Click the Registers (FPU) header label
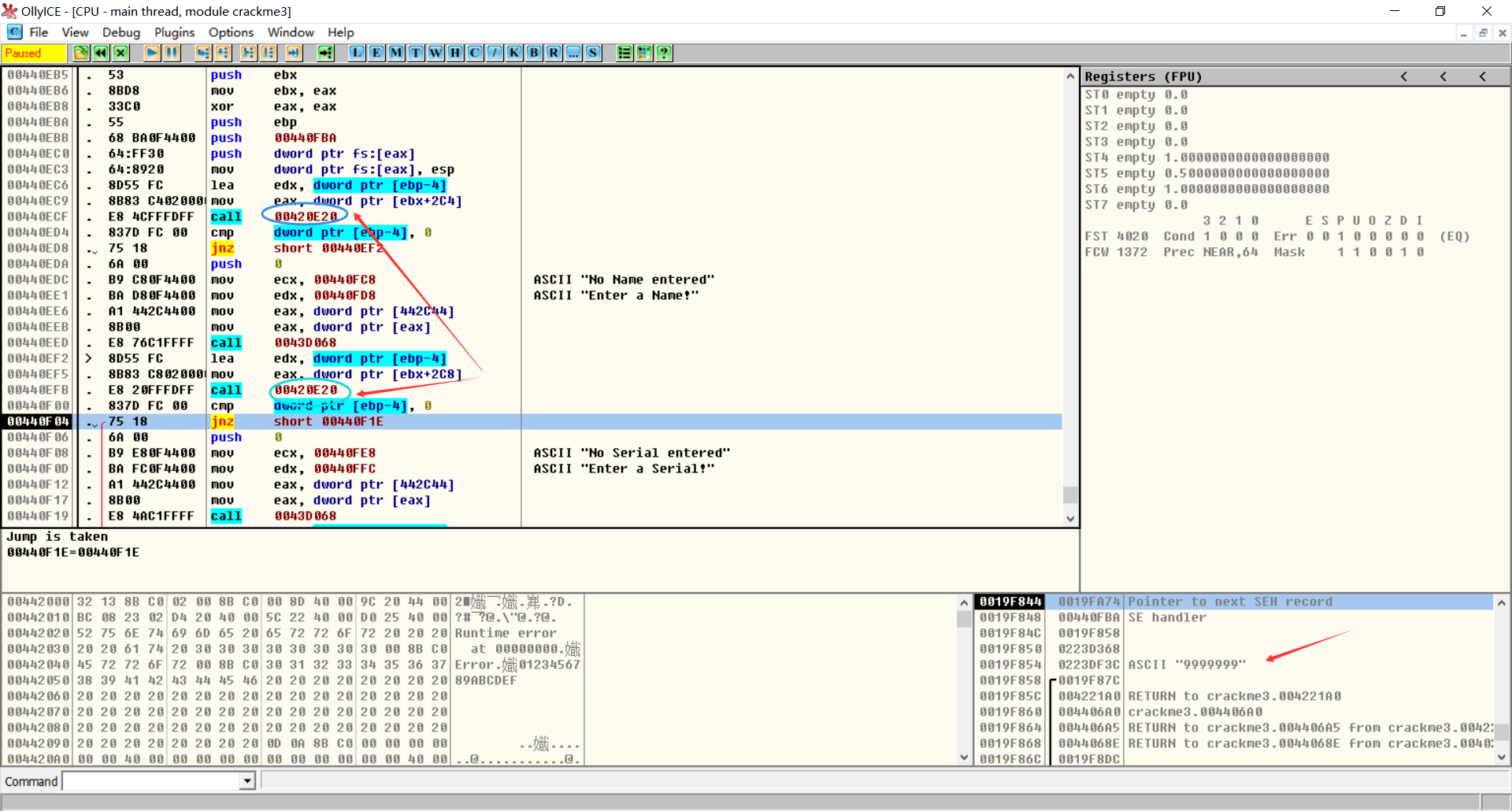Image resolution: width=1512 pixels, height=811 pixels. click(1143, 76)
